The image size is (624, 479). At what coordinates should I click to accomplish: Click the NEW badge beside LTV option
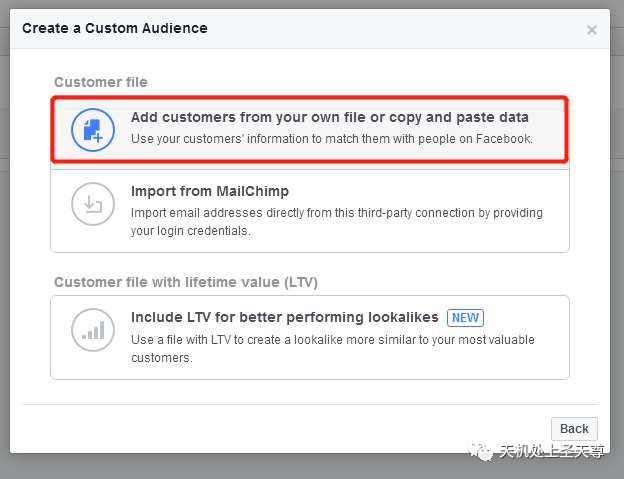pyautogui.click(x=465, y=317)
